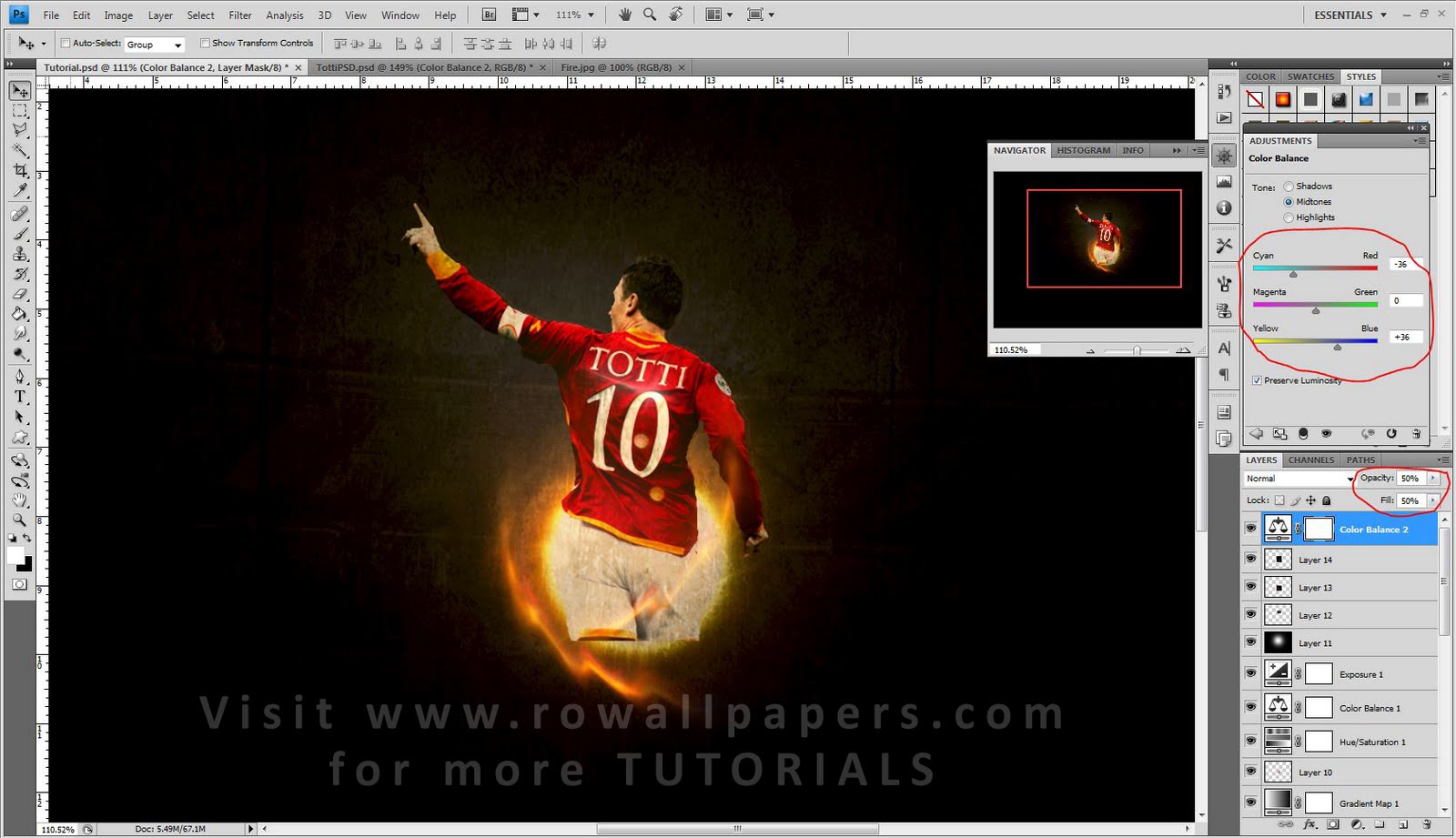Reset the Color Balance adjustment to defaults
The image size is (1456, 838).
pos(1391,434)
